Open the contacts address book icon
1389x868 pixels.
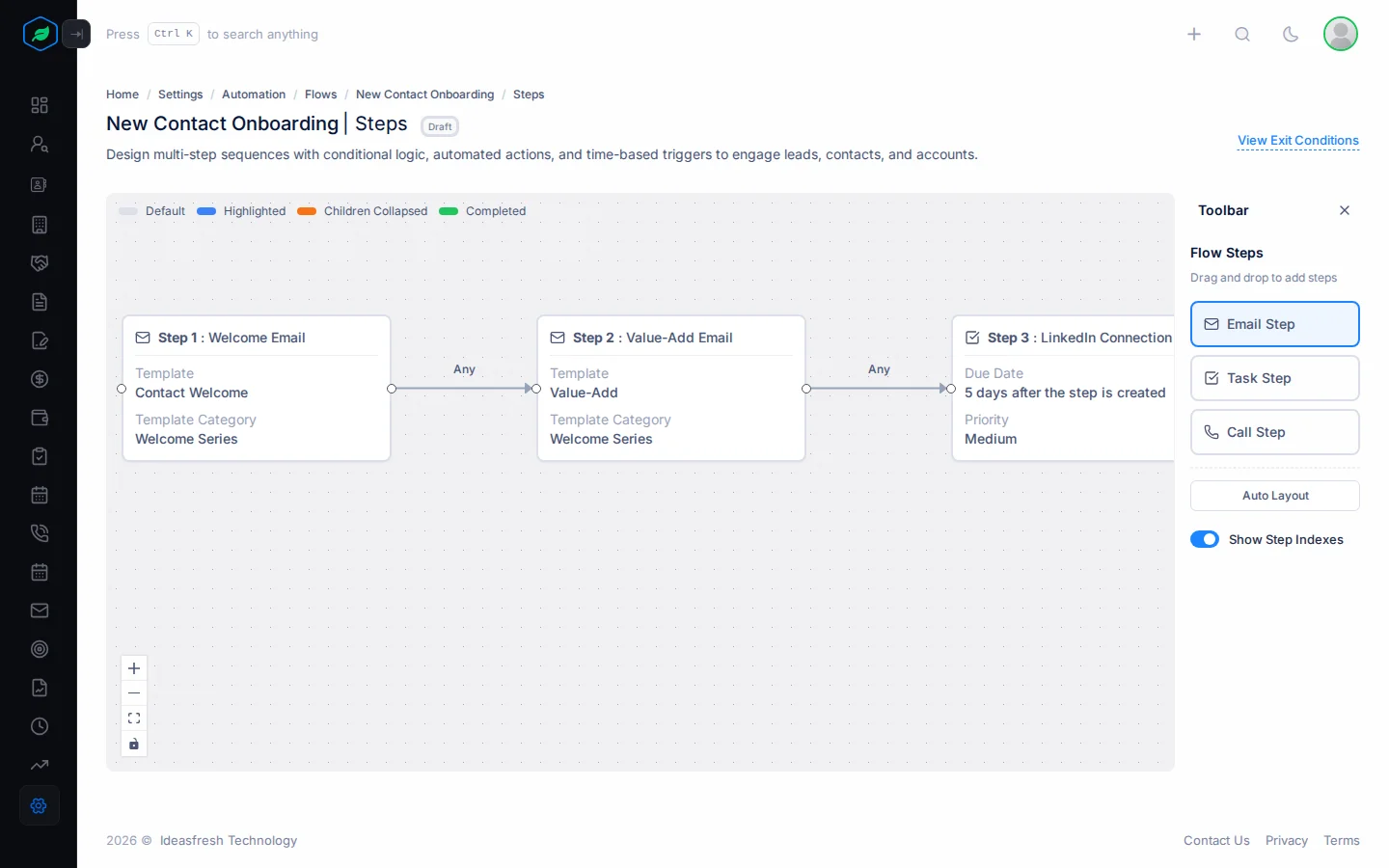(x=40, y=184)
